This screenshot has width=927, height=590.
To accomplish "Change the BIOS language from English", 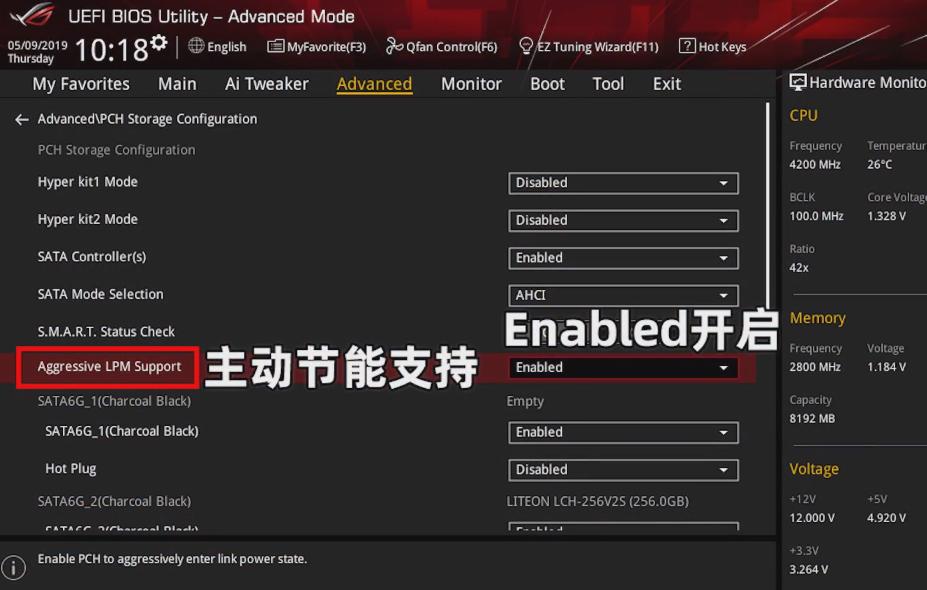I will tap(217, 46).
